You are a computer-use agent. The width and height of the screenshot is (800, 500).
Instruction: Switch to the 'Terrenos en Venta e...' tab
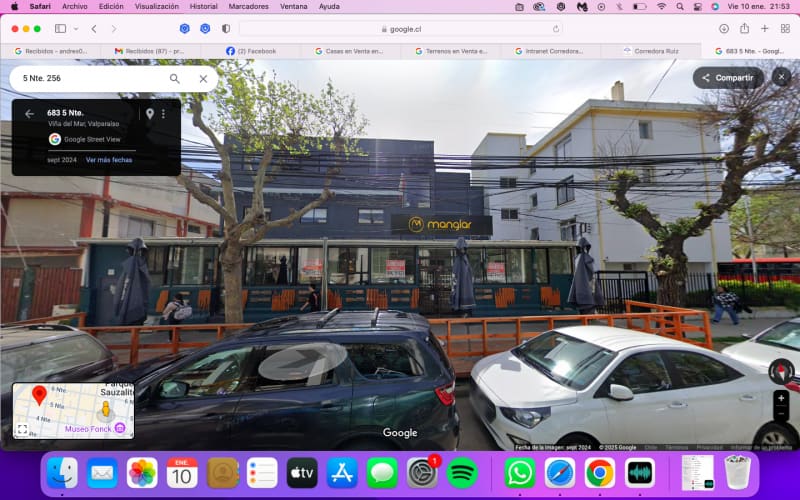click(451, 51)
